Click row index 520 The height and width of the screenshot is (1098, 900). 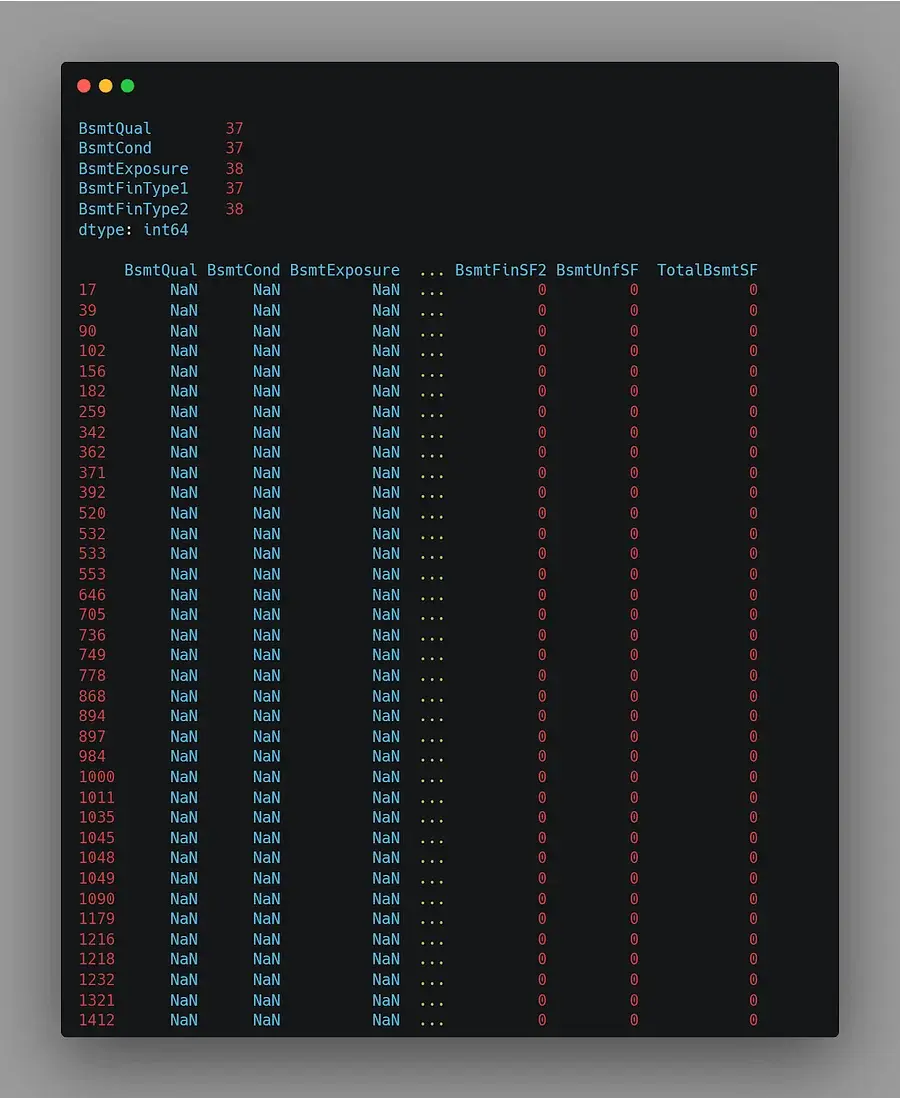[92, 513]
